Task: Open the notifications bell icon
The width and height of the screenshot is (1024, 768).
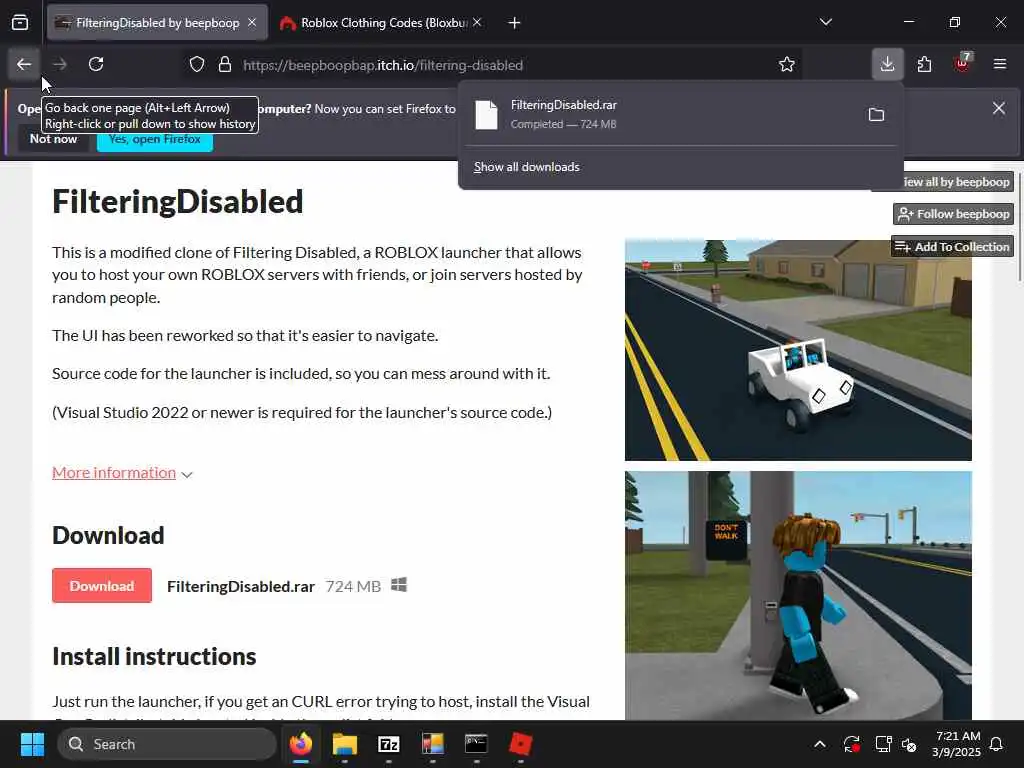Action: [997, 744]
